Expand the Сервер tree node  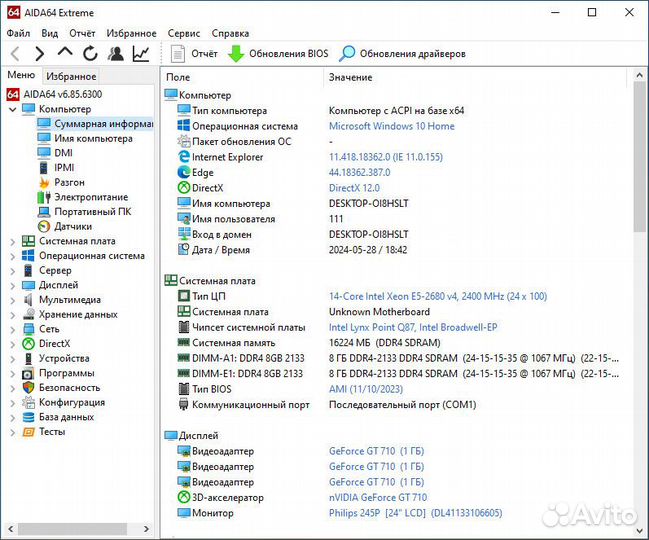(12, 271)
